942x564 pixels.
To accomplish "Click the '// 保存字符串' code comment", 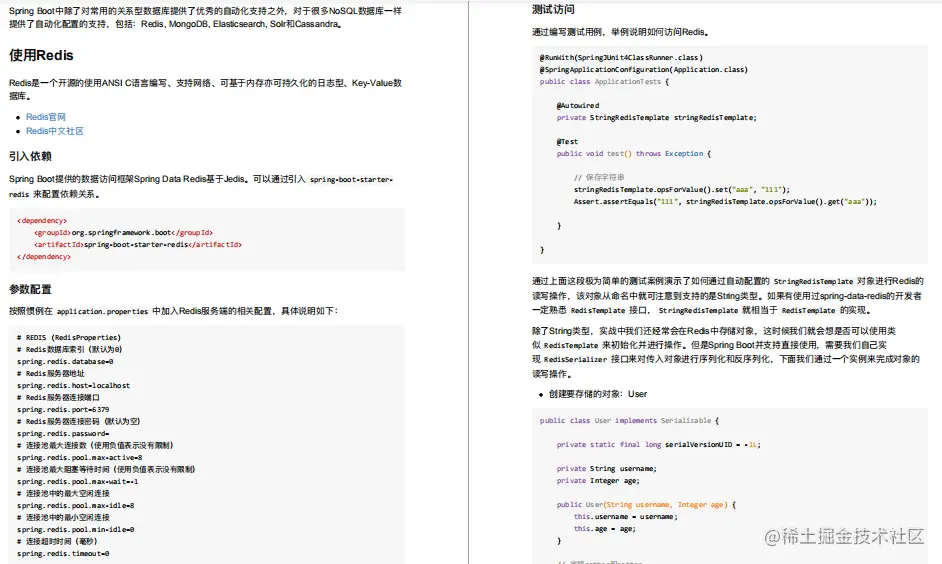I will tap(599, 178).
